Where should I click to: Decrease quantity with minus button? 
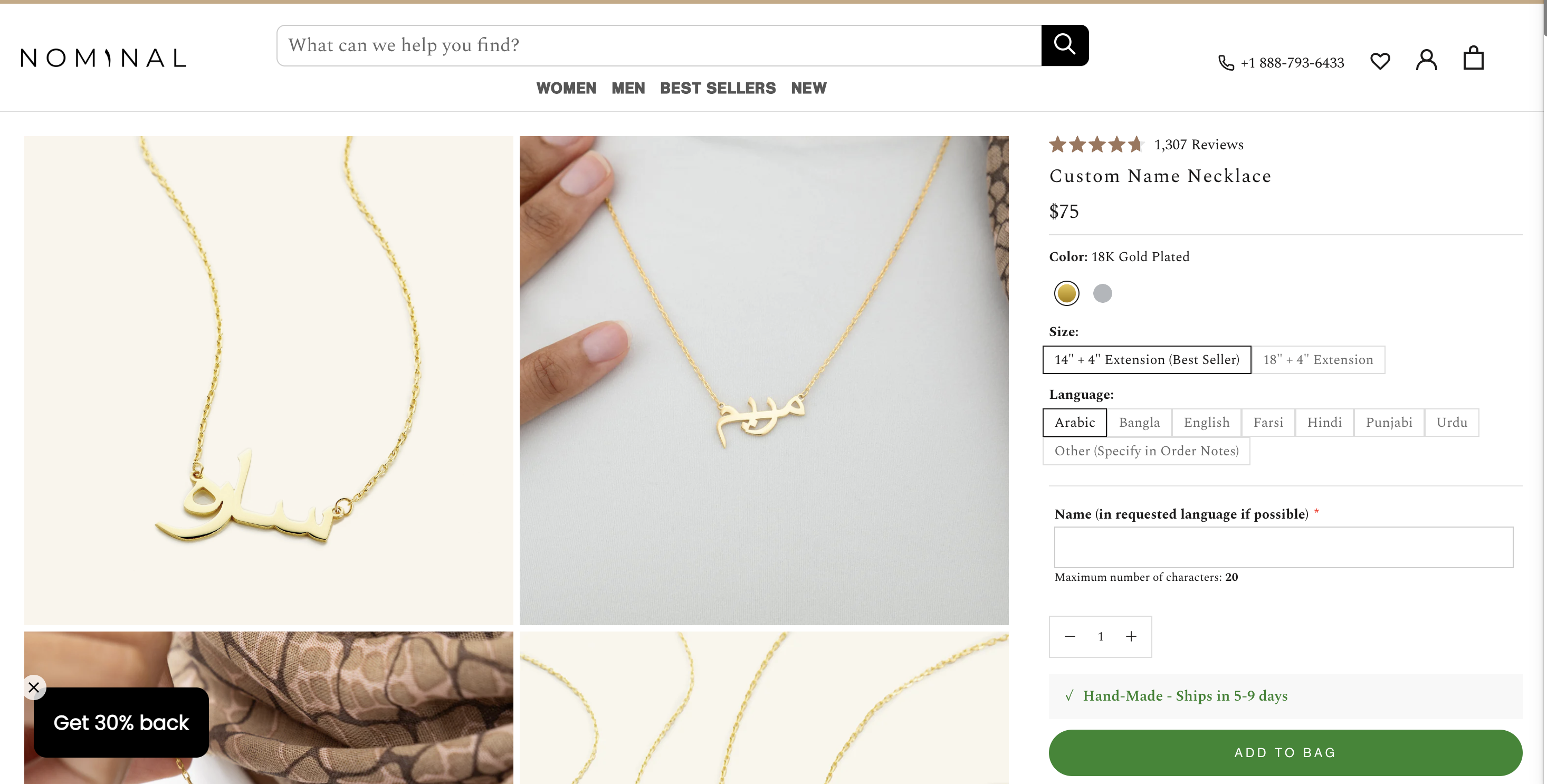[x=1069, y=636]
